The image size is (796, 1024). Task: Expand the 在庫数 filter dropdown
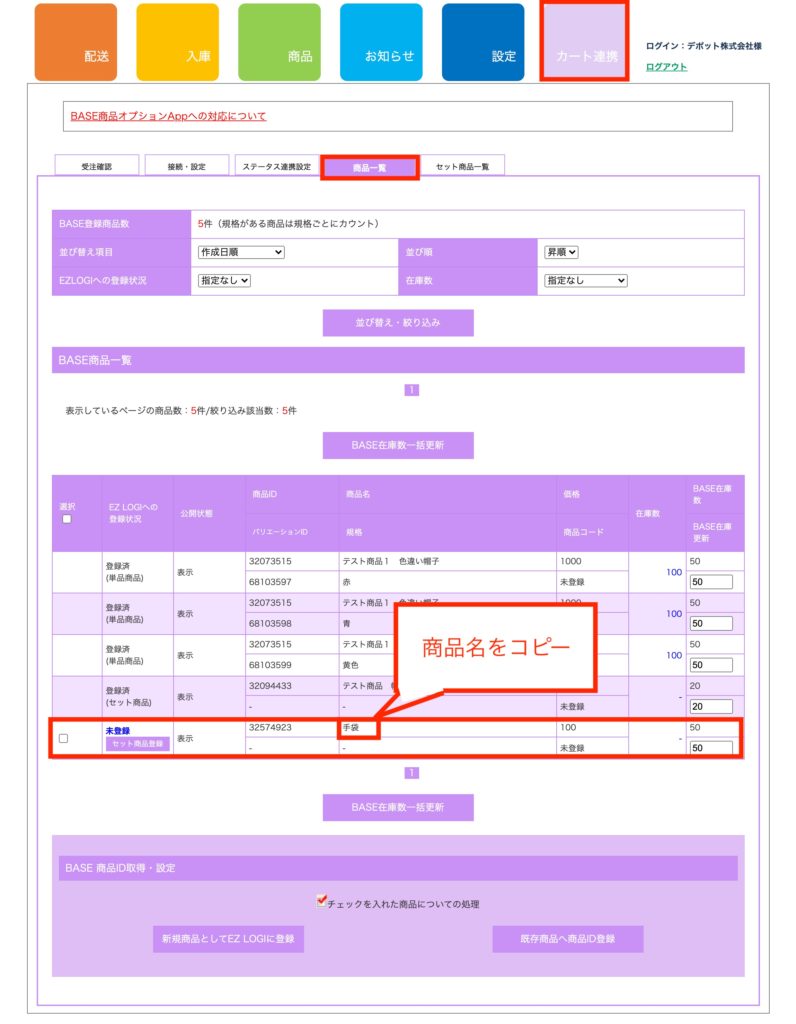585,281
